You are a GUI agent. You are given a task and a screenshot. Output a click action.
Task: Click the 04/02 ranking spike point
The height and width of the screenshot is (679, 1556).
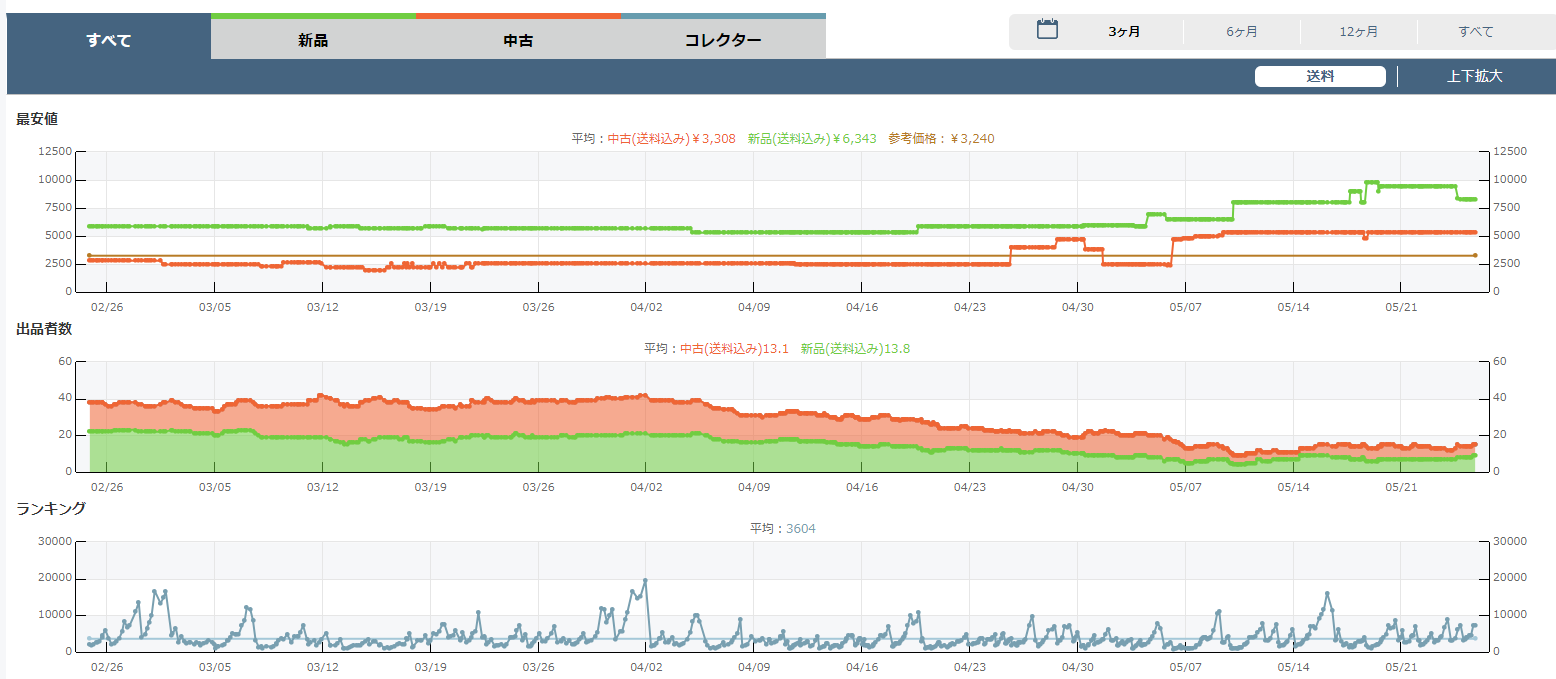644,581
